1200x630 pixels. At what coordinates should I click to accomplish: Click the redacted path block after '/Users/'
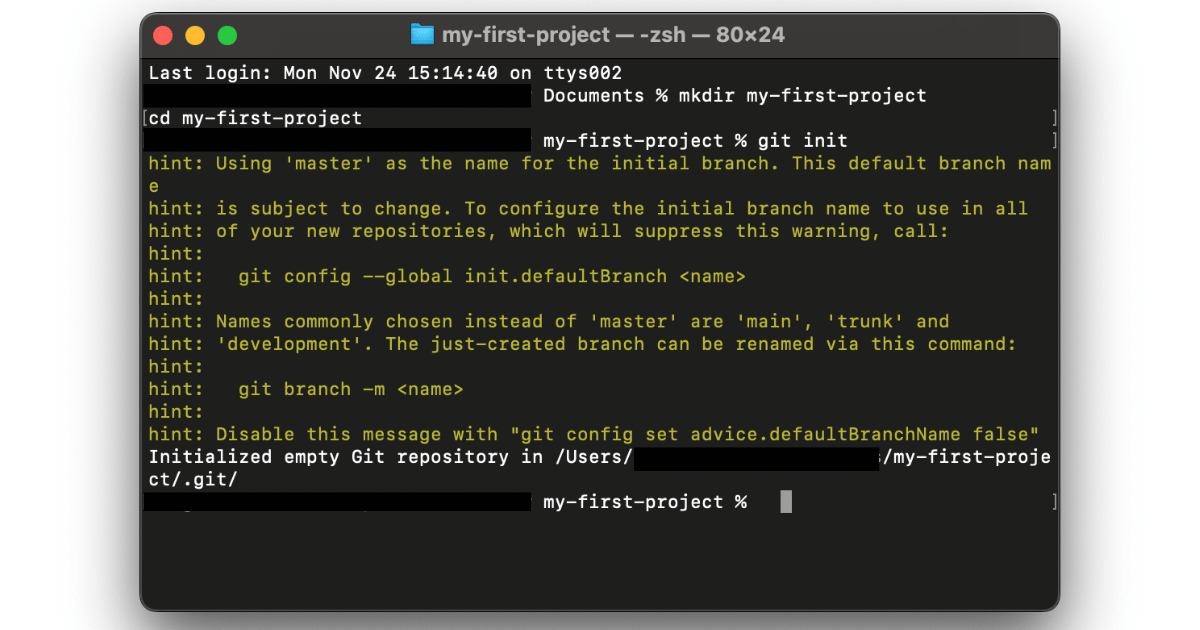coord(756,458)
